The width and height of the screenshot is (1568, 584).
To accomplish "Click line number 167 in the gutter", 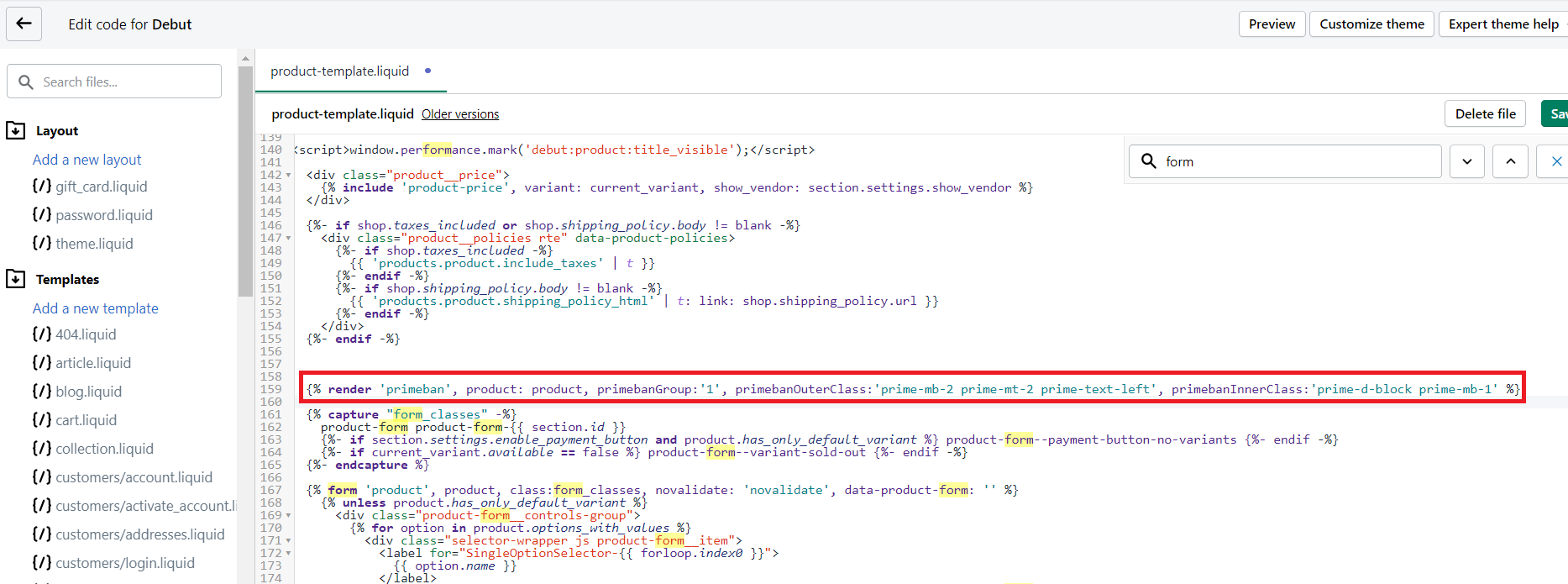I will click(x=270, y=490).
